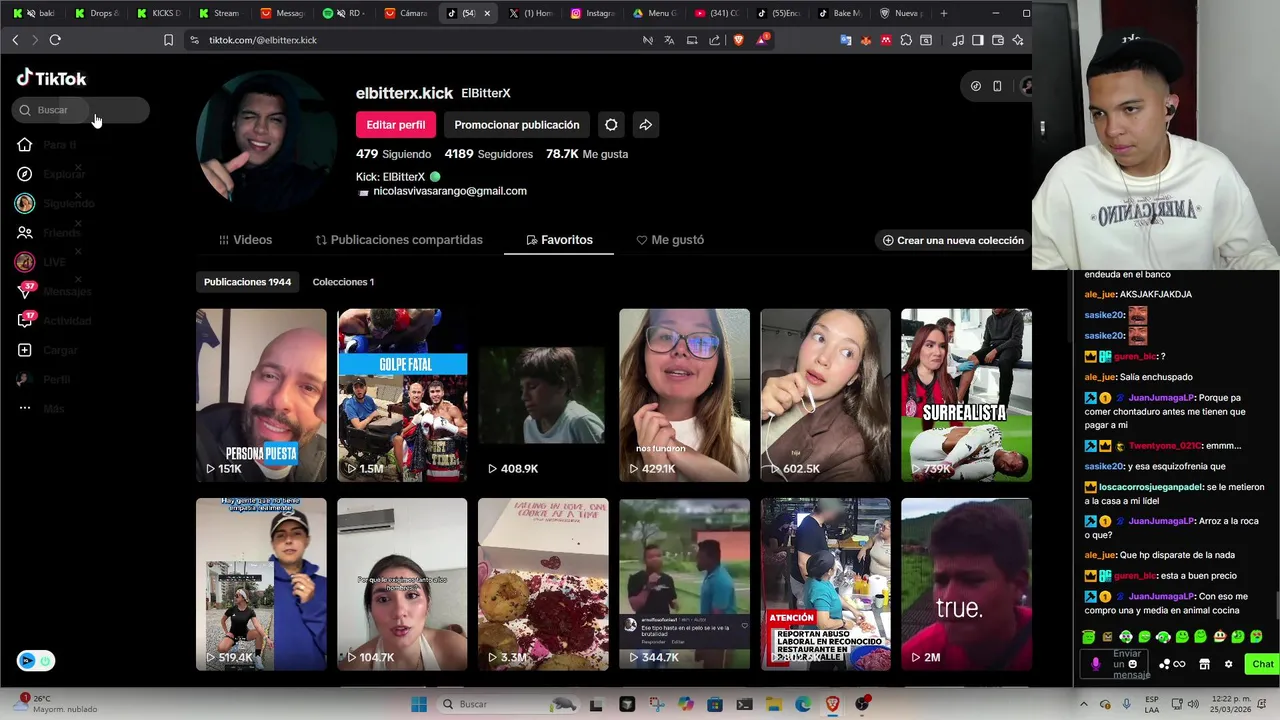Open the chat shop storefront icon
The height and width of the screenshot is (720, 1280).
[1204, 664]
